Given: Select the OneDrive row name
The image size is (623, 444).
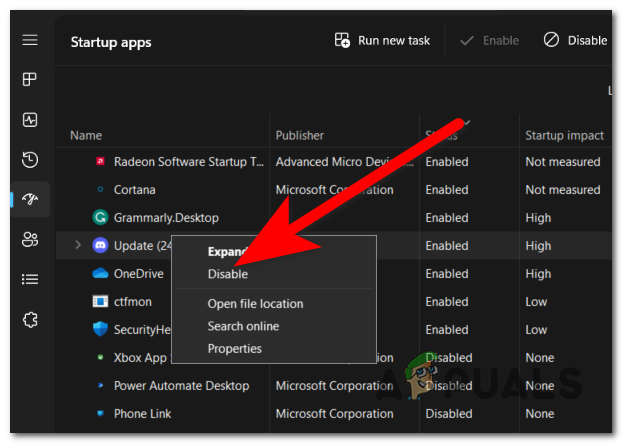Looking at the screenshot, I should coord(139,273).
